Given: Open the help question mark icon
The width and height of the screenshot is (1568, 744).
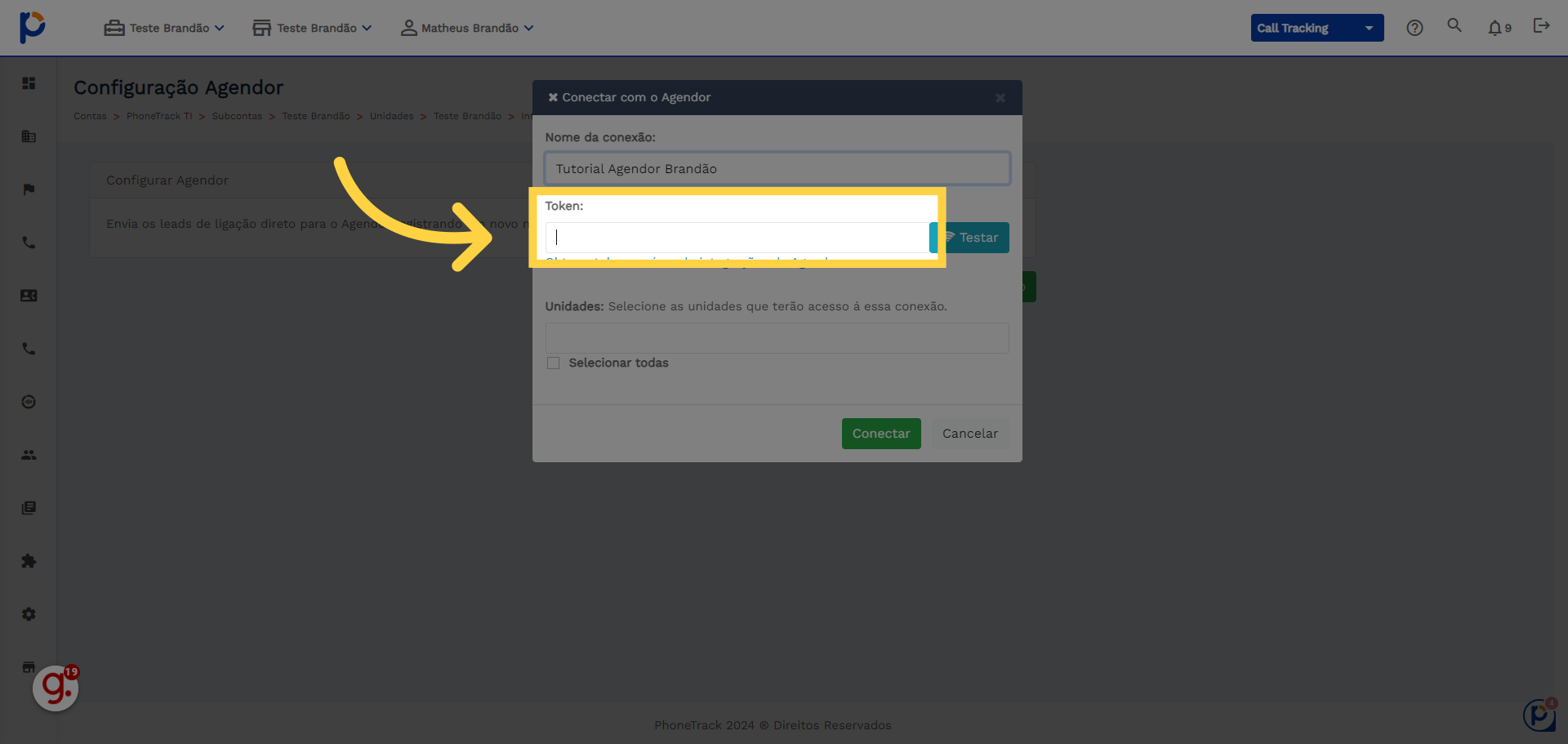Looking at the screenshot, I should 1414,28.
